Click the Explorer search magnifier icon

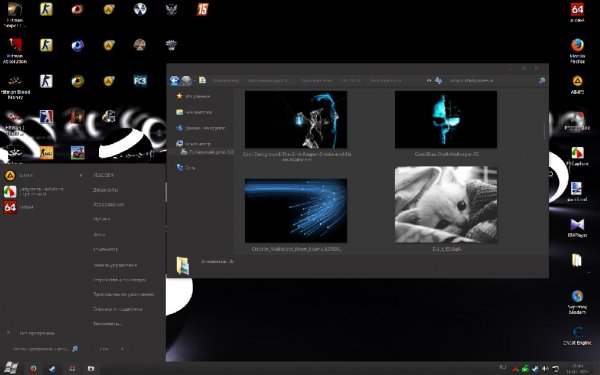tap(542, 80)
